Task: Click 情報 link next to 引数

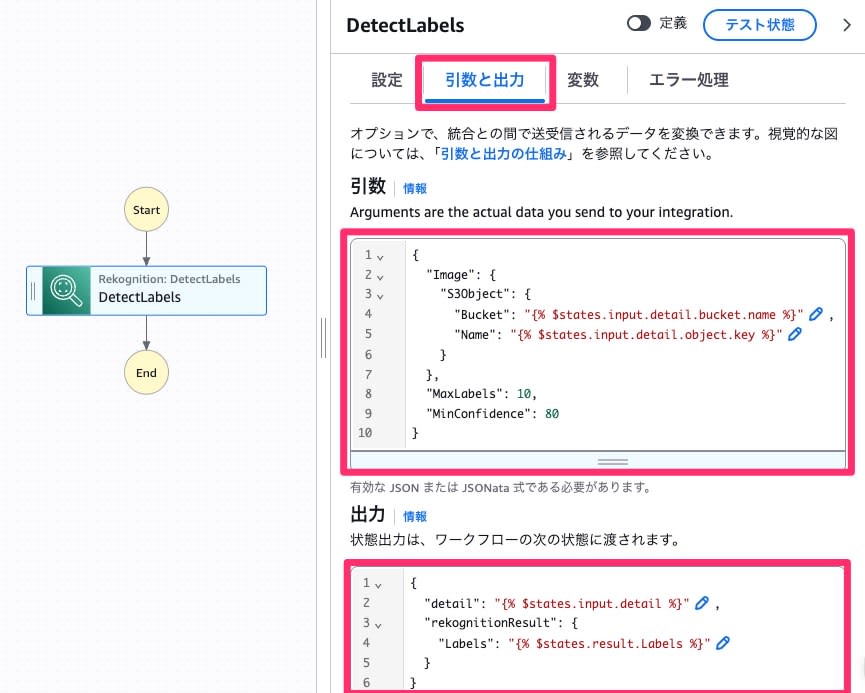Action: (415, 189)
